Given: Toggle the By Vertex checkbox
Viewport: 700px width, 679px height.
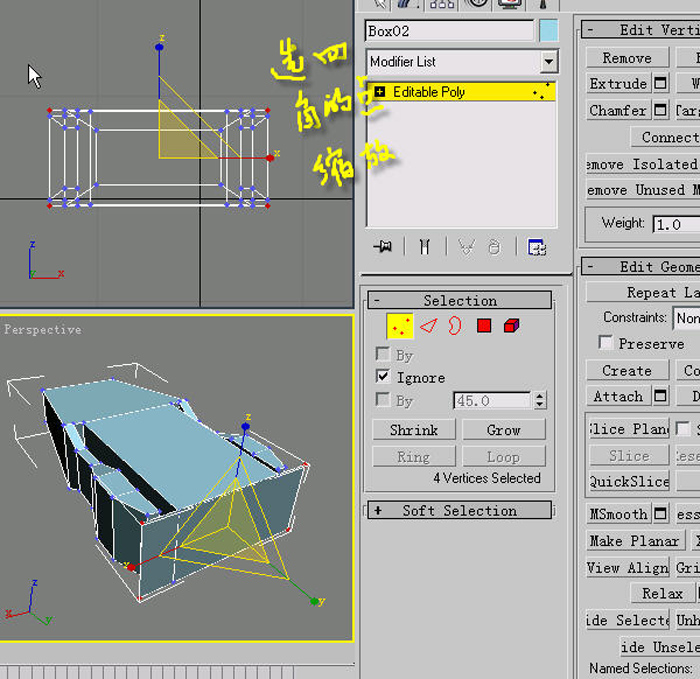Looking at the screenshot, I should click(383, 354).
